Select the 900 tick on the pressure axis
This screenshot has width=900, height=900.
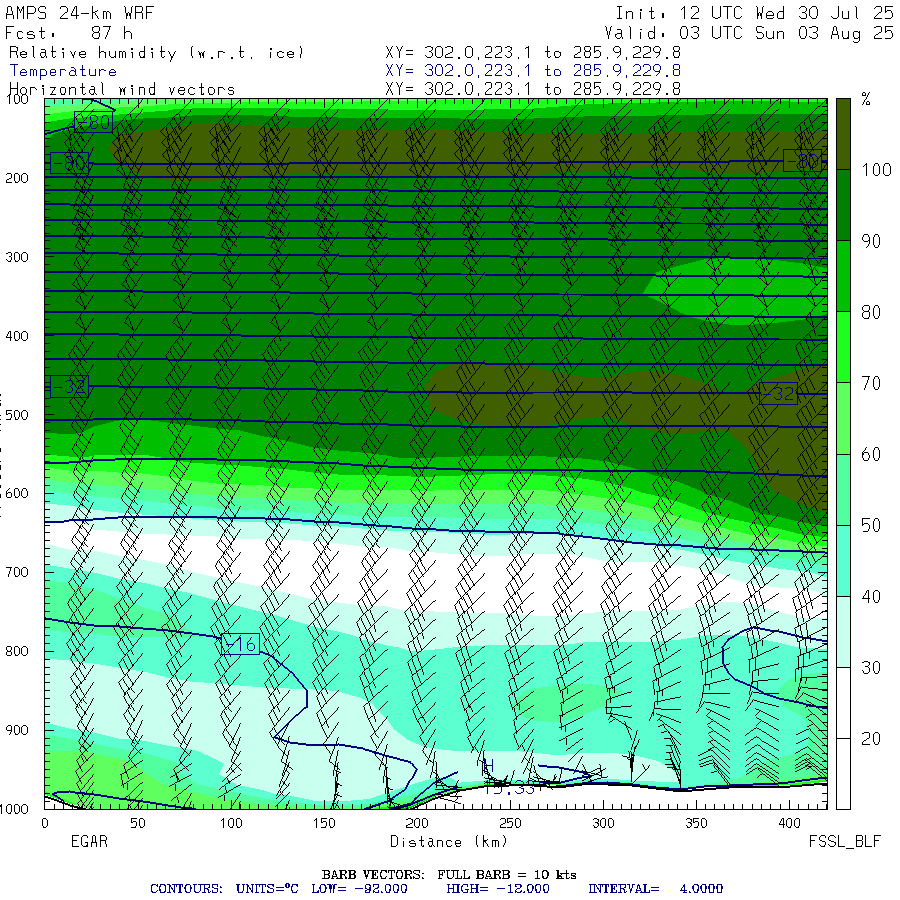pos(17,730)
